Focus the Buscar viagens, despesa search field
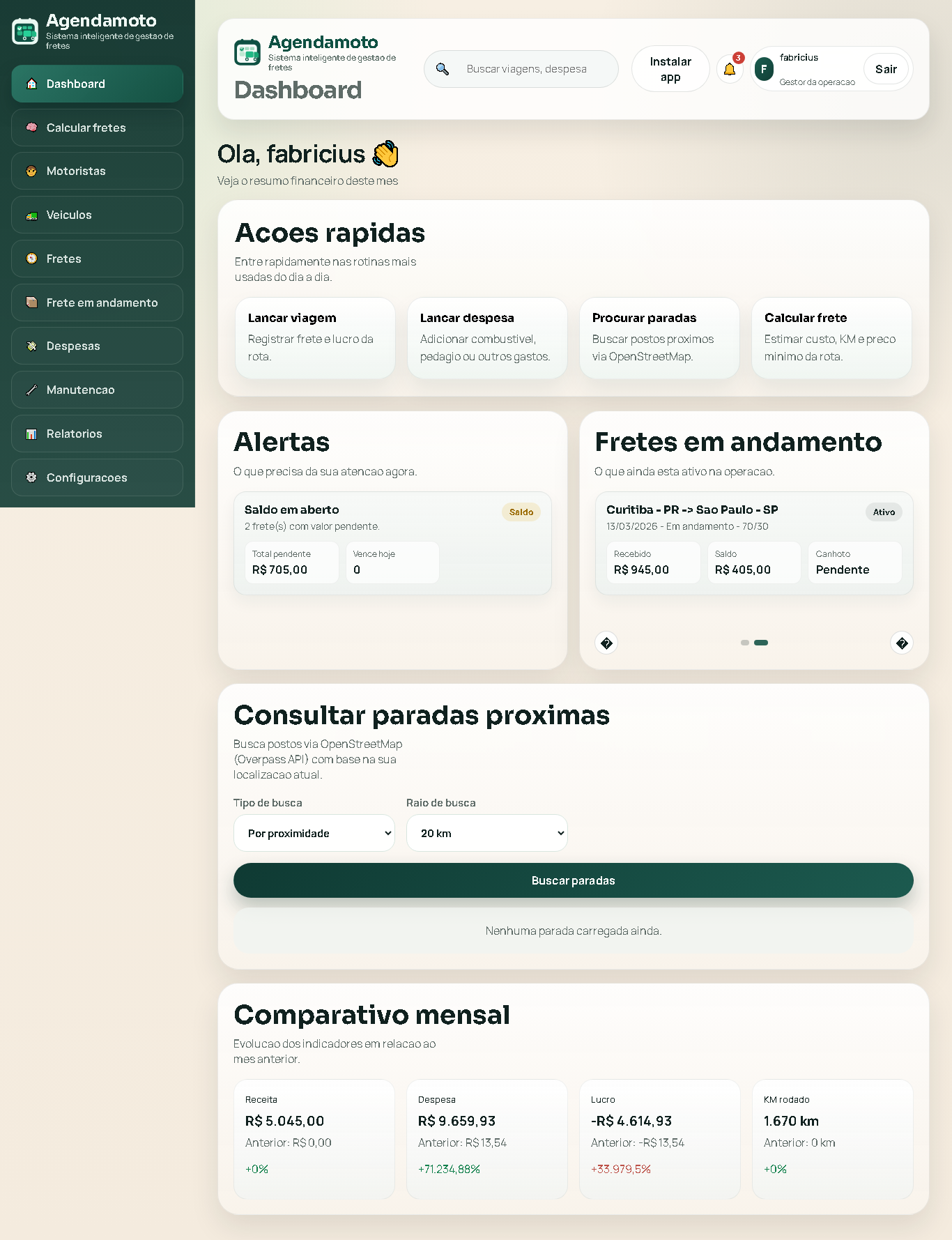This screenshot has height=1240, width=952. tap(521, 69)
